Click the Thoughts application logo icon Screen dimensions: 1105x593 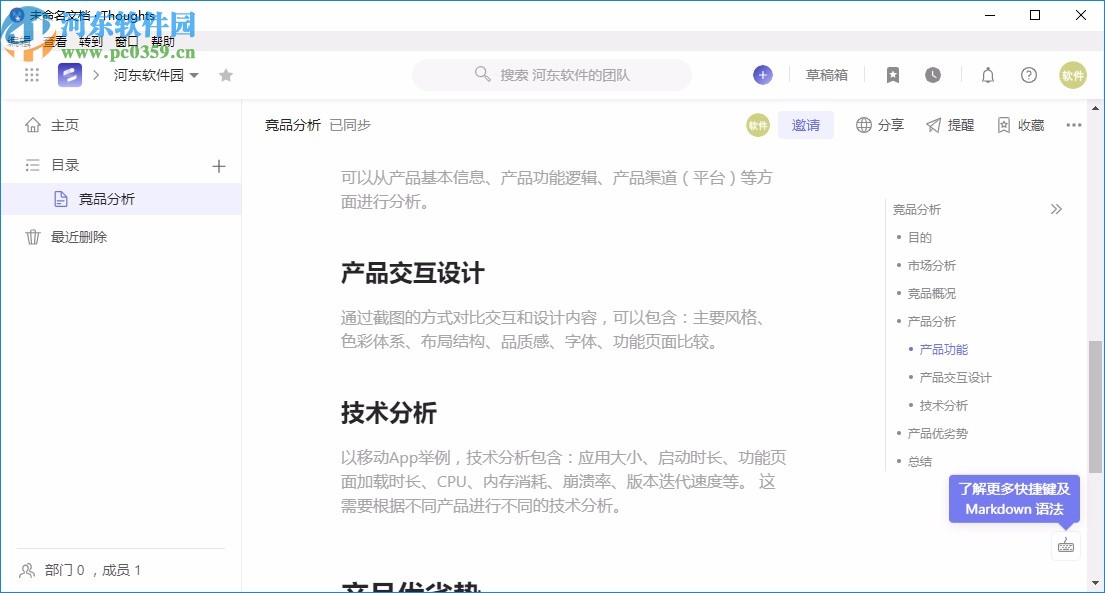[x=69, y=75]
